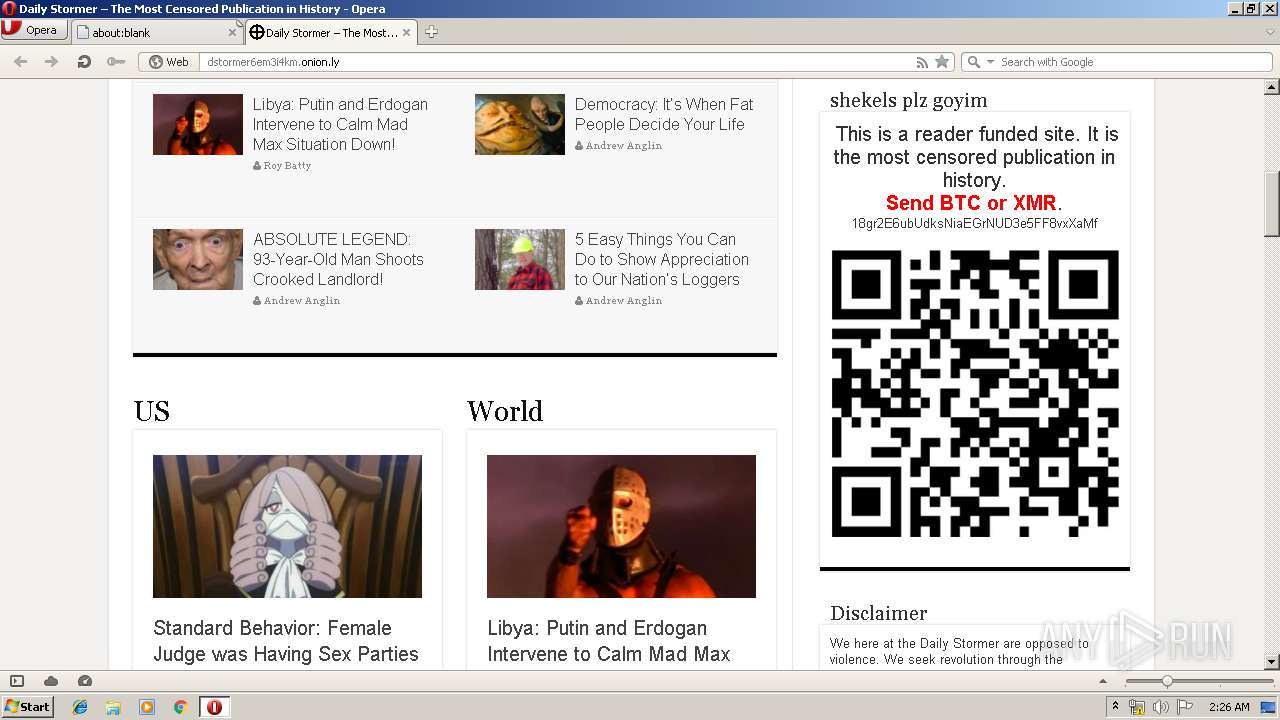Open search engine dropdown arrow
Viewport: 1280px width, 720px height.
coord(991,62)
